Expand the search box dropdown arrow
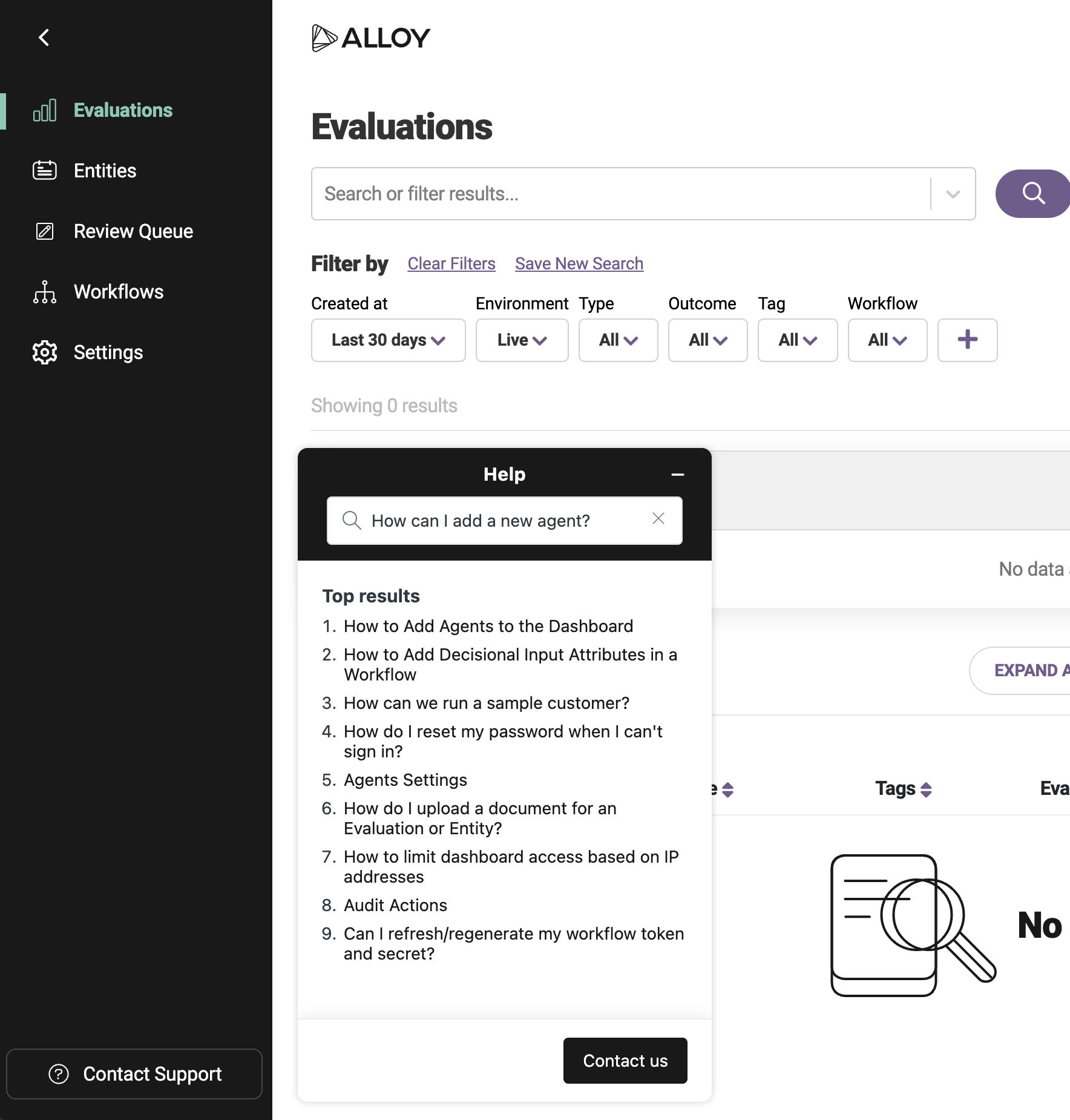The image size is (1070, 1120). [x=953, y=194]
